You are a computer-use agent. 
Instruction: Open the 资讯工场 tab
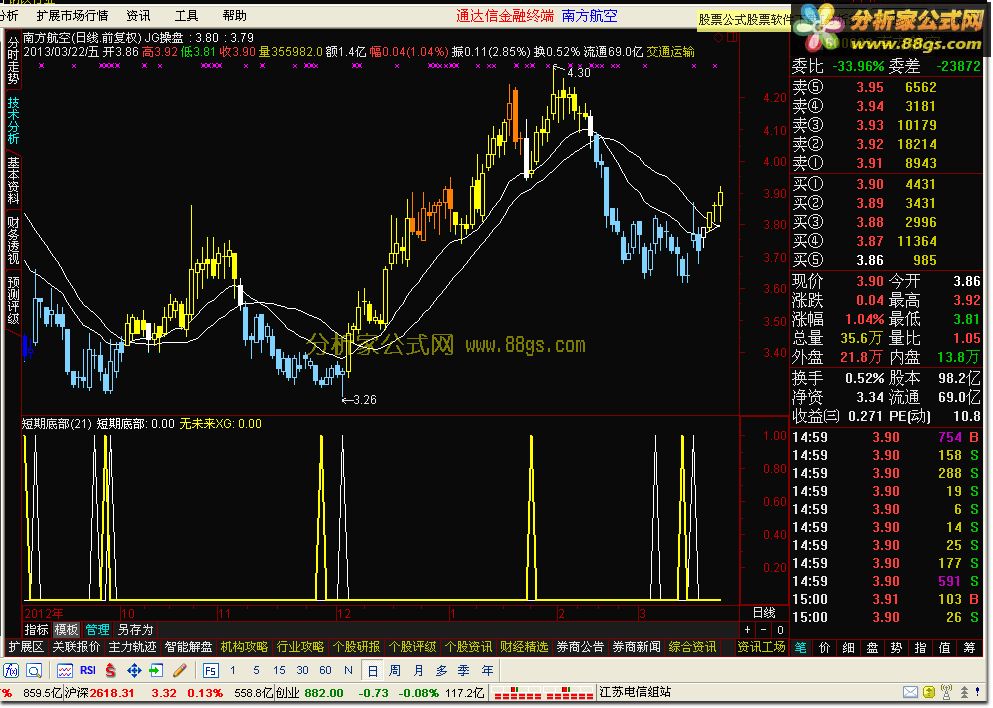pyautogui.click(x=761, y=647)
